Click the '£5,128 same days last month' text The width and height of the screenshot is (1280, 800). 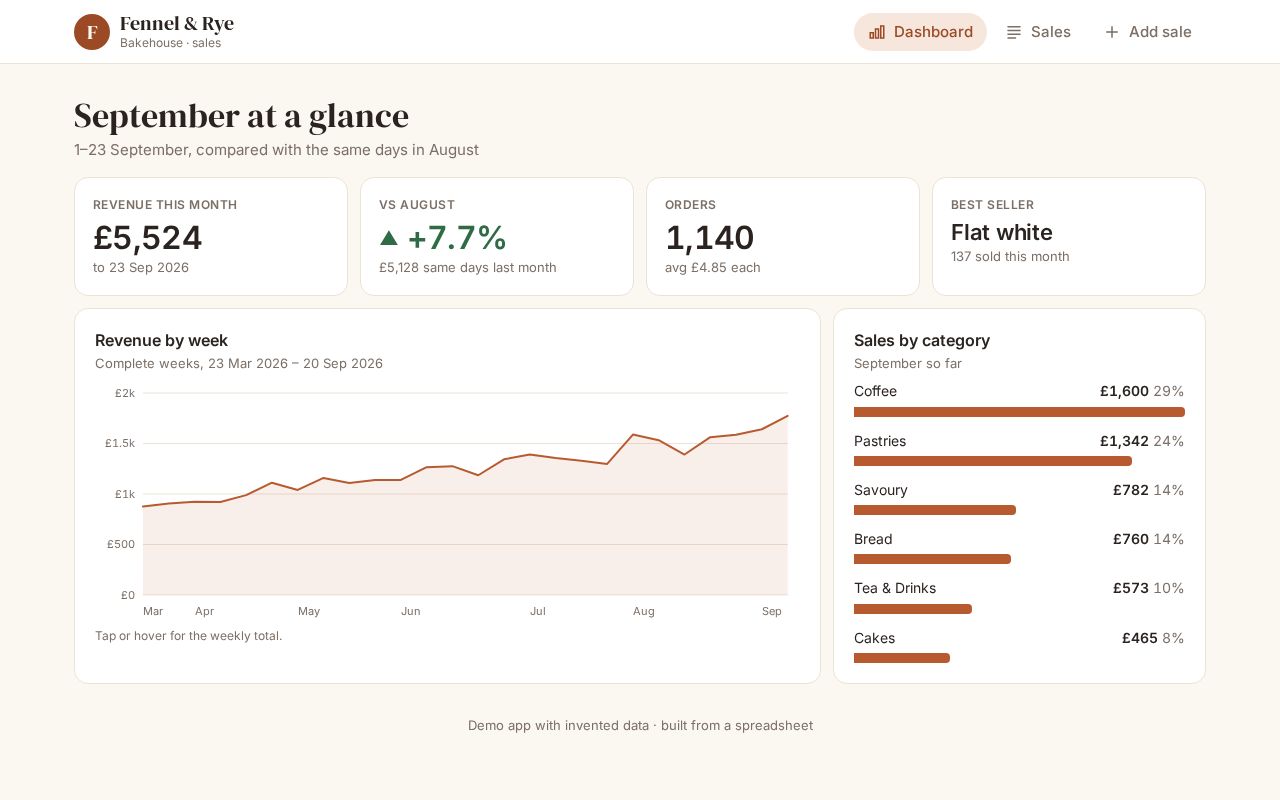[x=468, y=268]
